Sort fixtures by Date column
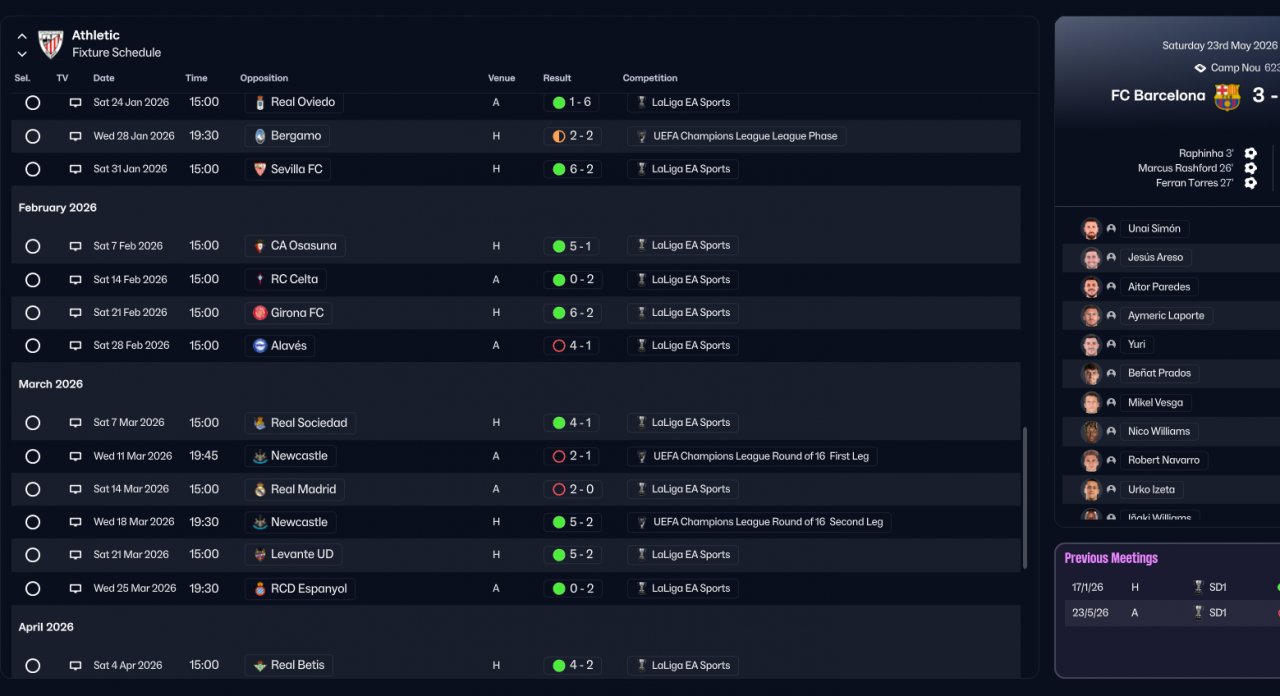 click(x=104, y=78)
